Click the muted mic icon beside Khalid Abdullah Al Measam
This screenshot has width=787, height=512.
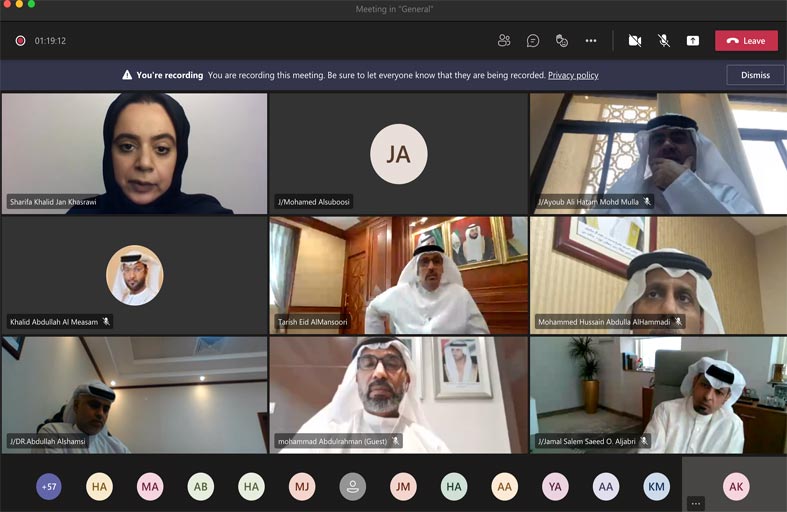click(107, 322)
